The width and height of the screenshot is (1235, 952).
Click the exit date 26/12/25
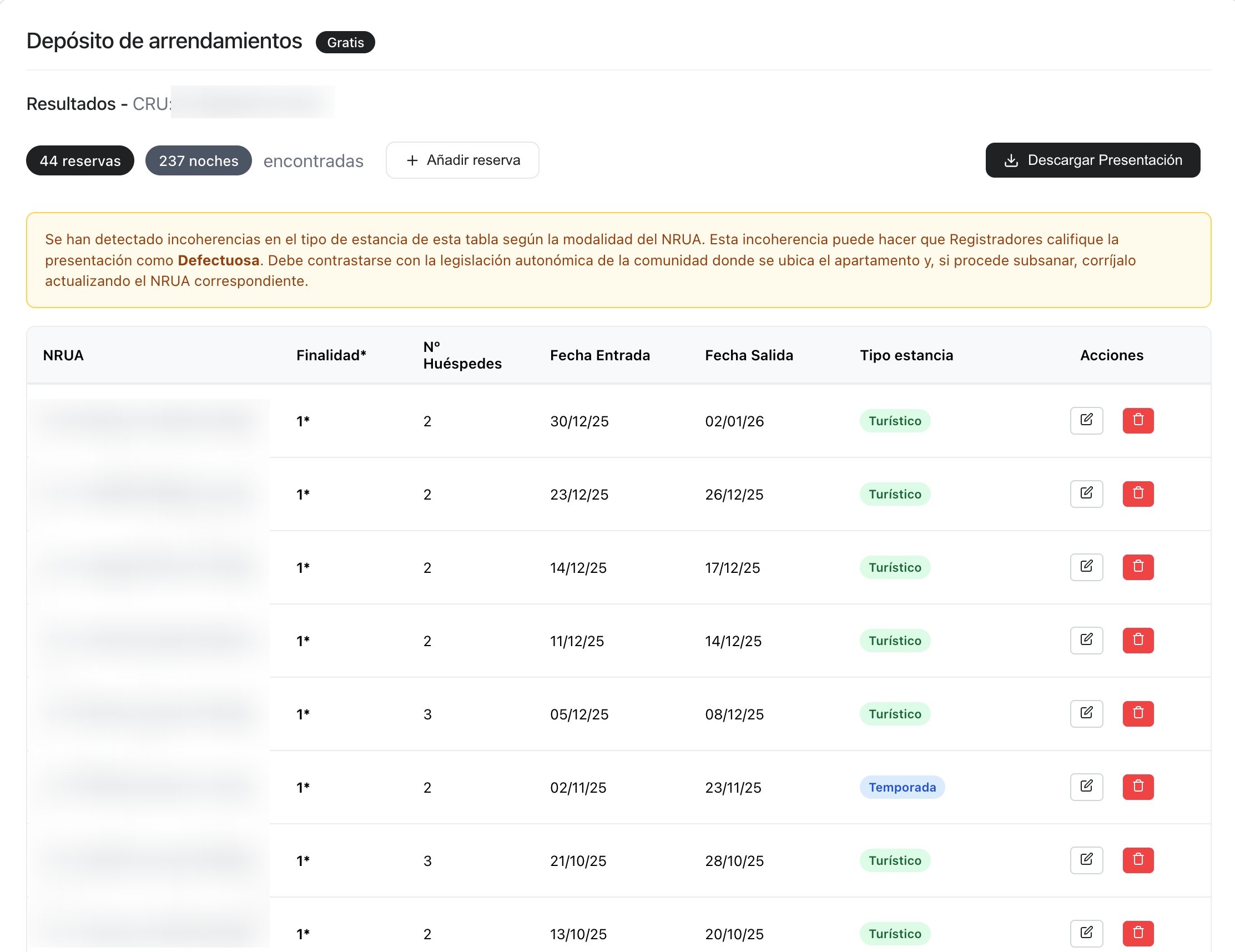pos(734,495)
